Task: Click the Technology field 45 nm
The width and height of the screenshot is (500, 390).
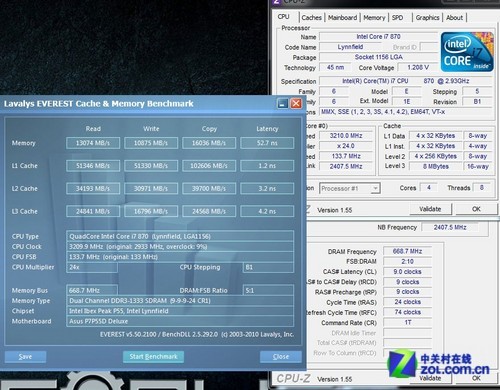Action: pos(335,68)
